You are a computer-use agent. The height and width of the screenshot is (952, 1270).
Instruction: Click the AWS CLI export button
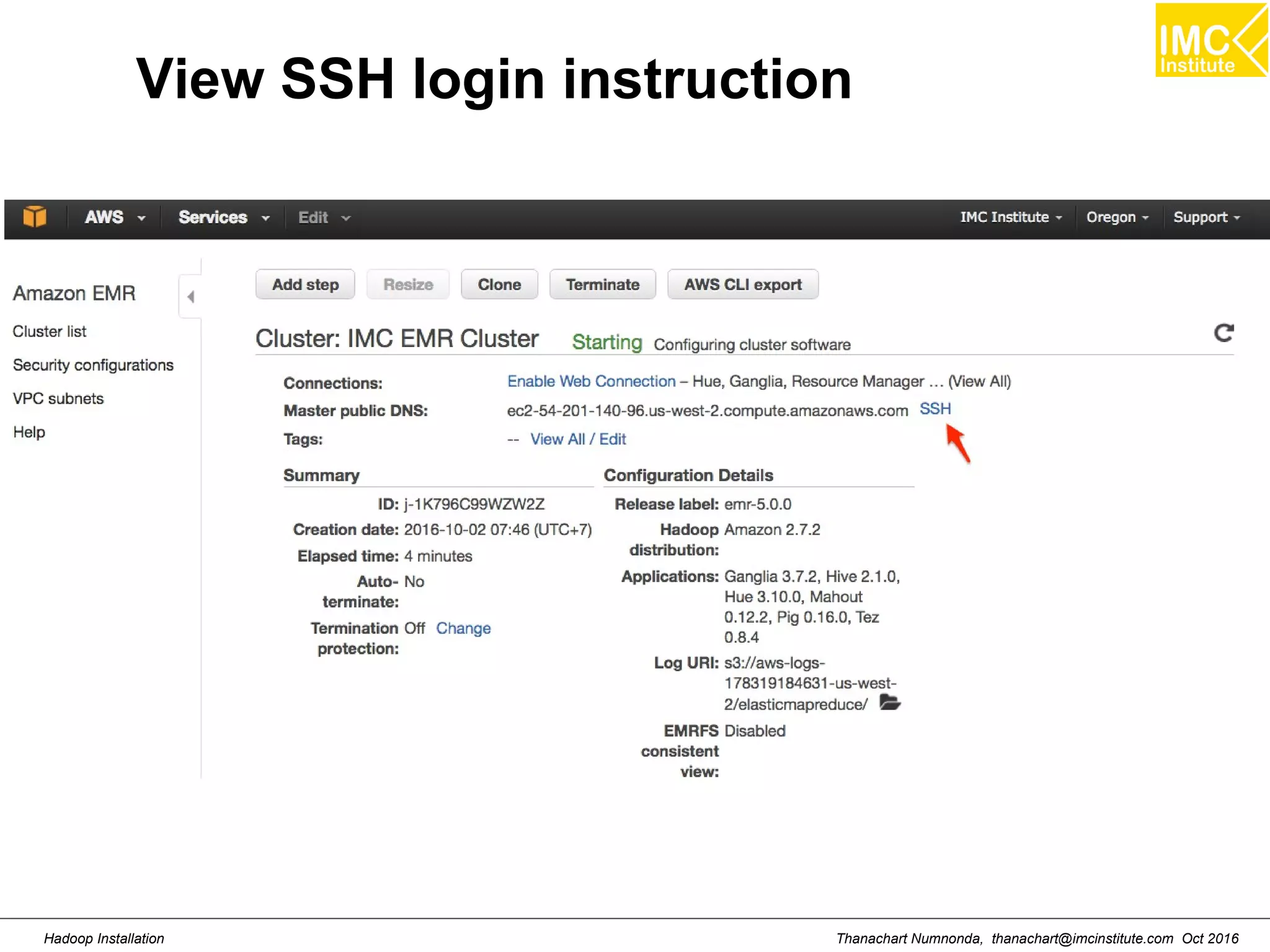point(743,284)
